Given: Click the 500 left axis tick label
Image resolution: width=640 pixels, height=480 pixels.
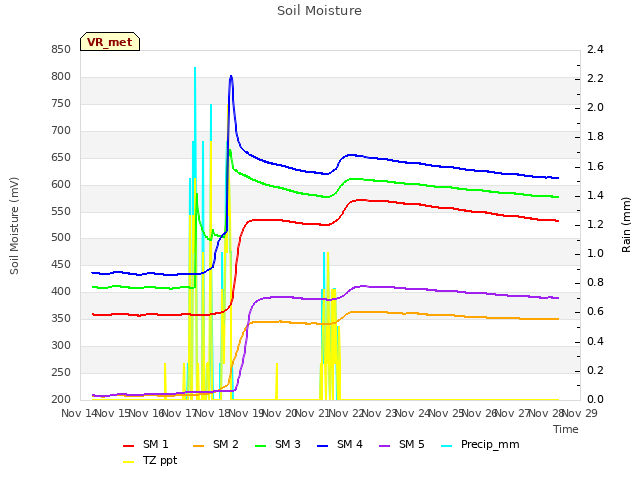Looking at the screenshot, I should point(61,238).
